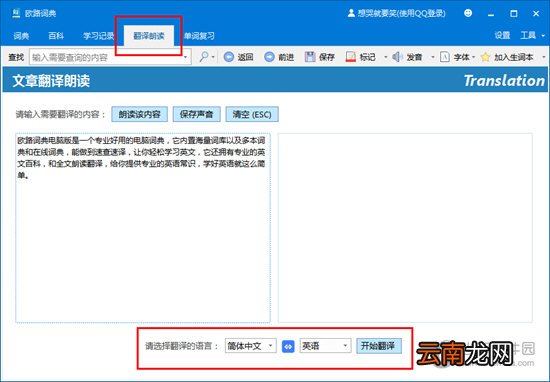
Task: Open the 英语 target language dropdown
Action: [x=325, y=346]
